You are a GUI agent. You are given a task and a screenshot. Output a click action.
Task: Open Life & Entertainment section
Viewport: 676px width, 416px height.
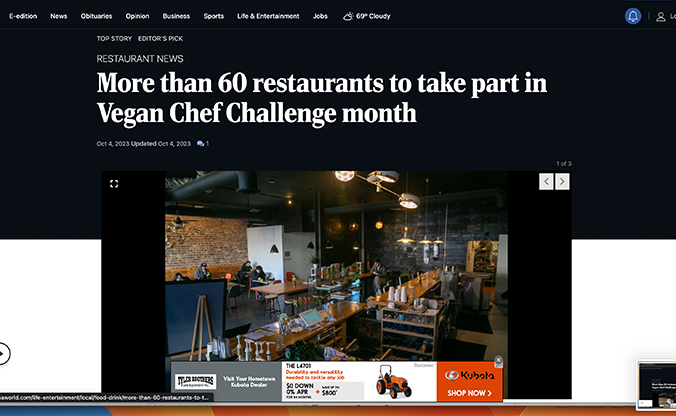click(x=268, y=16)
